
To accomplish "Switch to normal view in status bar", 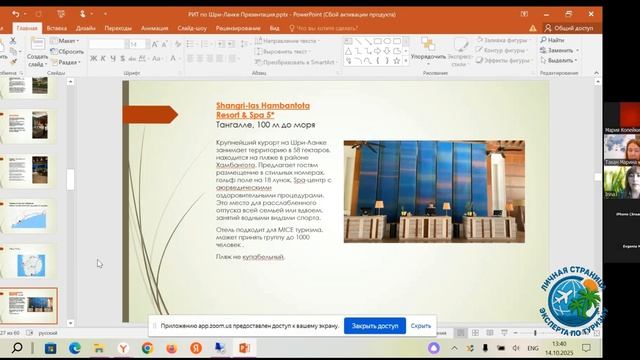I will 461,333.
